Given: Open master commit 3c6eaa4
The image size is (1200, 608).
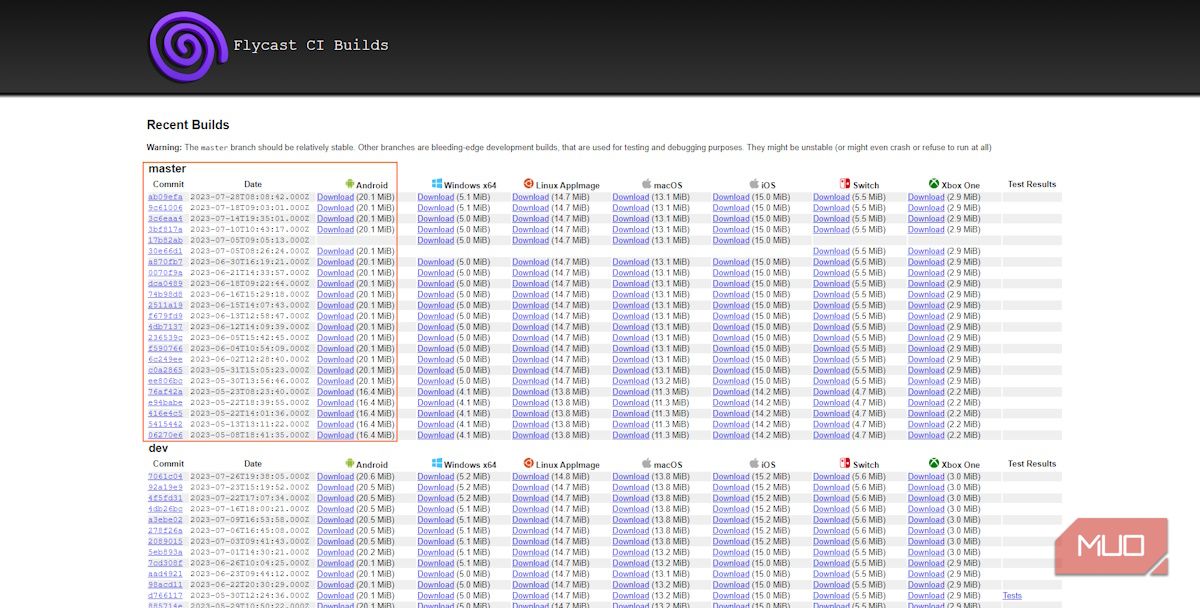Looking at the screenshot, I should (165, 219).
